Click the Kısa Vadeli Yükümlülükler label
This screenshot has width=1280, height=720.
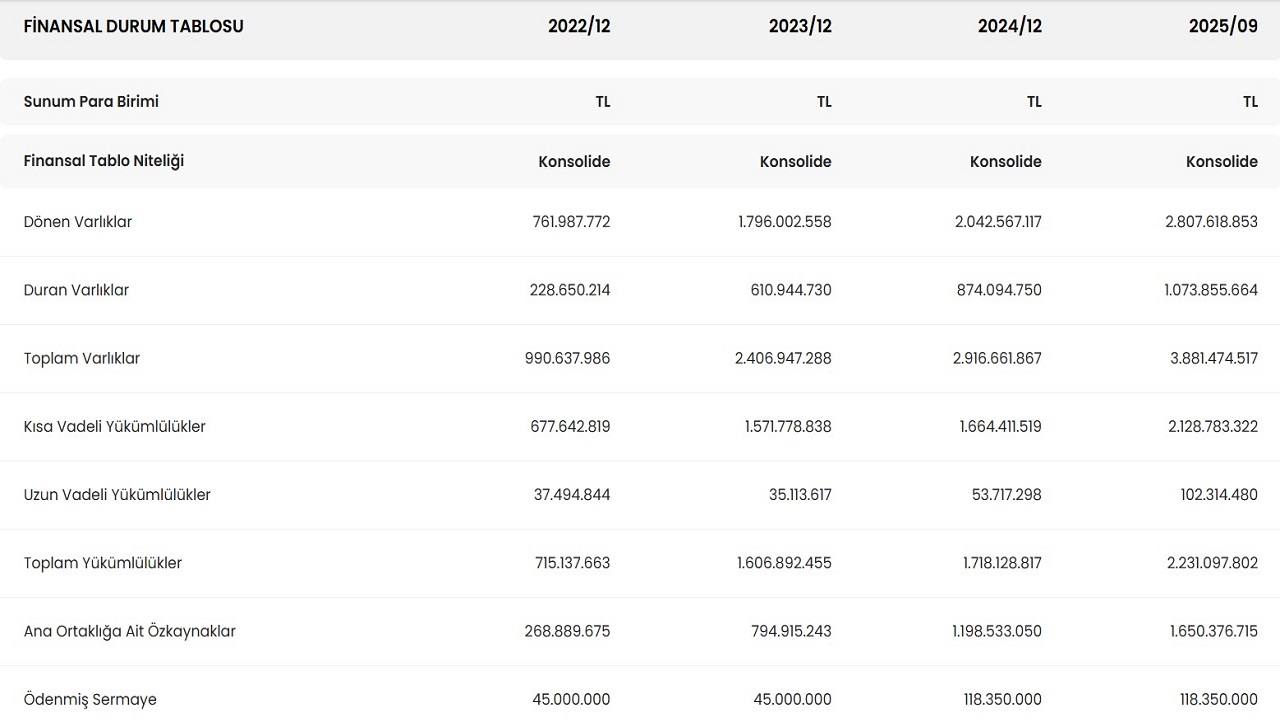click(x=114, y=427)
